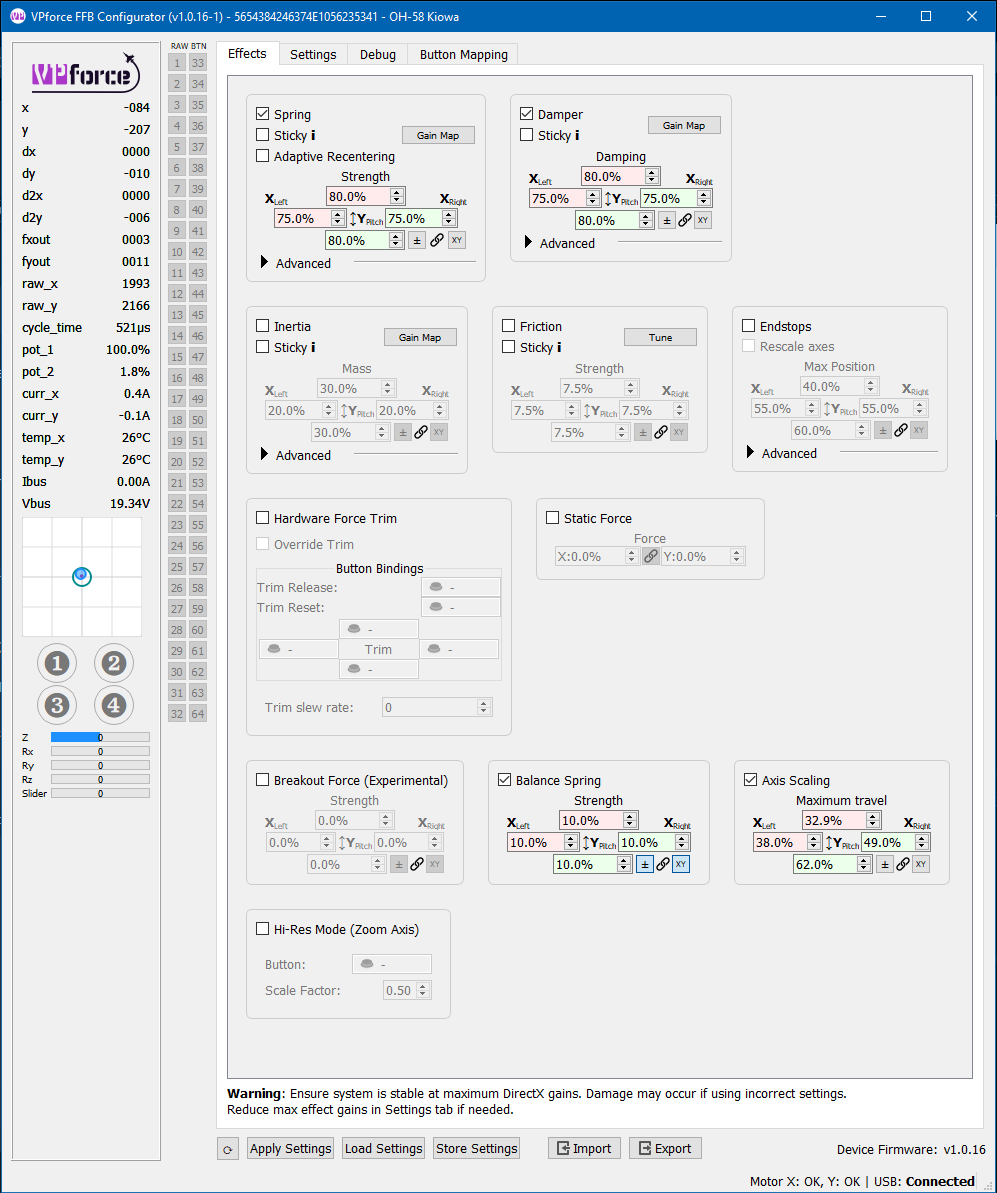Toggle the Balance Spring plus-minus icon
The width and height of the screenshot is (997, 1193).
click(x=645, y=864)
